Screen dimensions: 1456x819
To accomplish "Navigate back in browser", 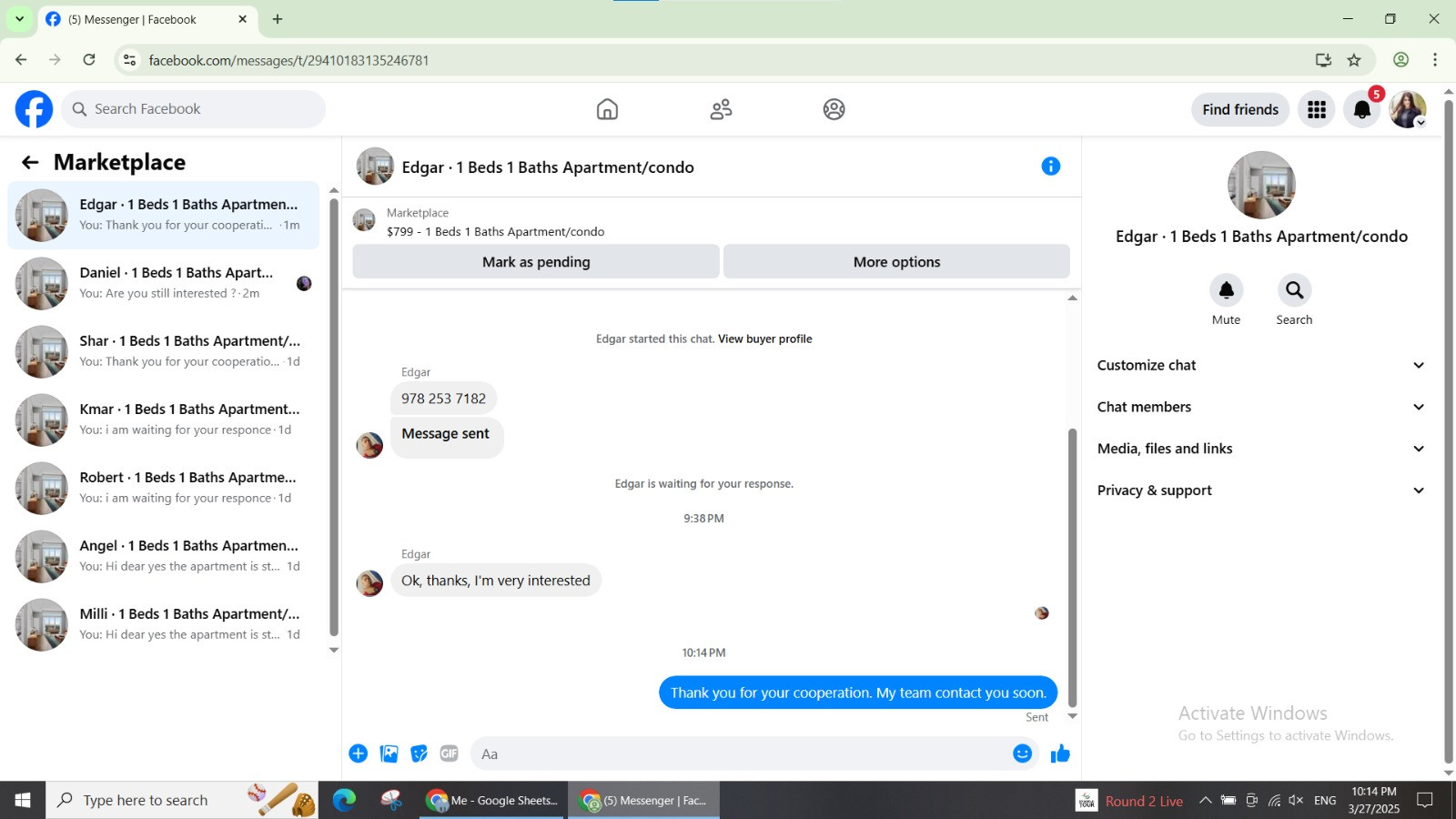I will click(21, 60).
